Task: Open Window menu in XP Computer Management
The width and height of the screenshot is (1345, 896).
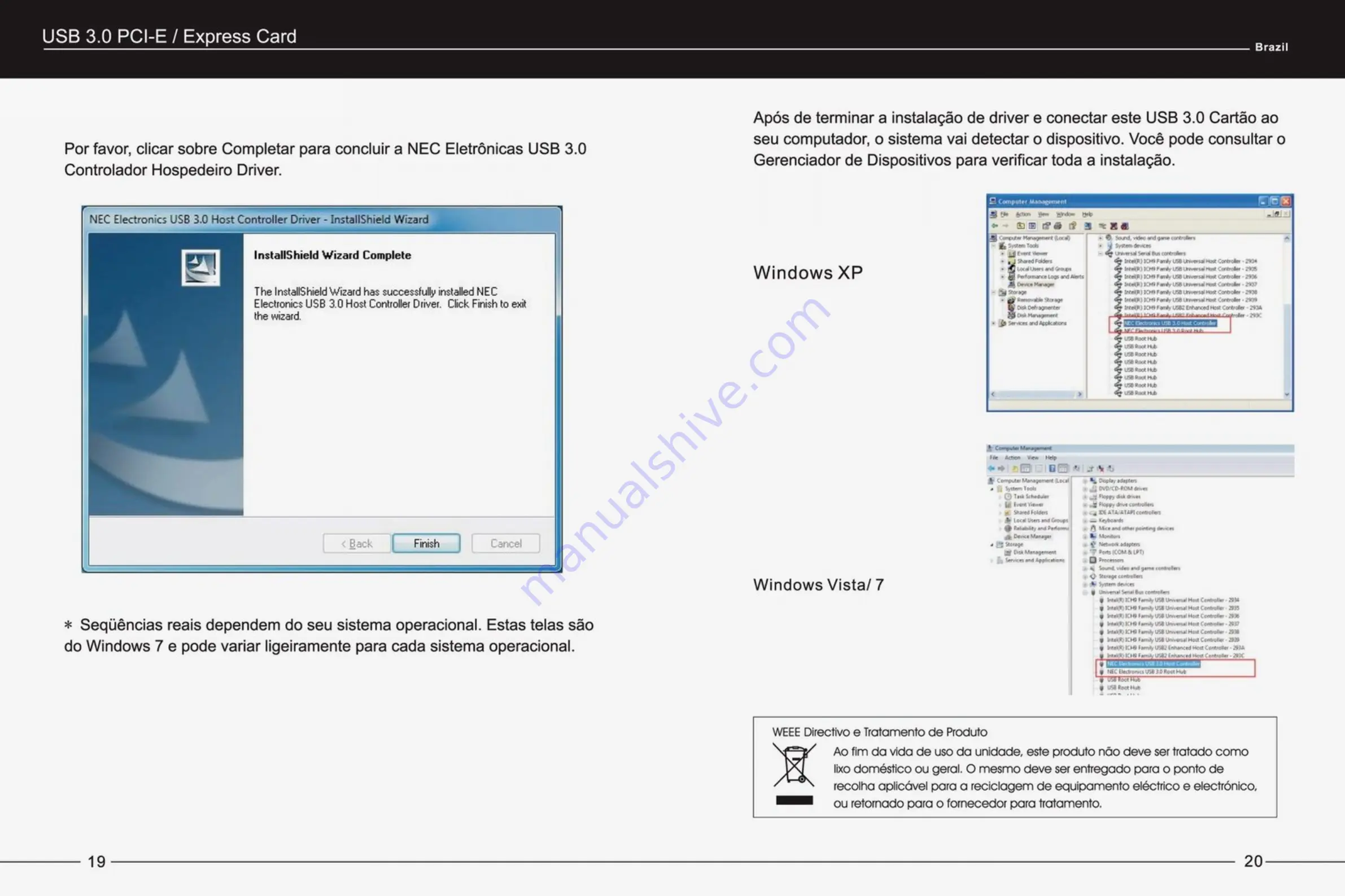Action: (1066, 215)
